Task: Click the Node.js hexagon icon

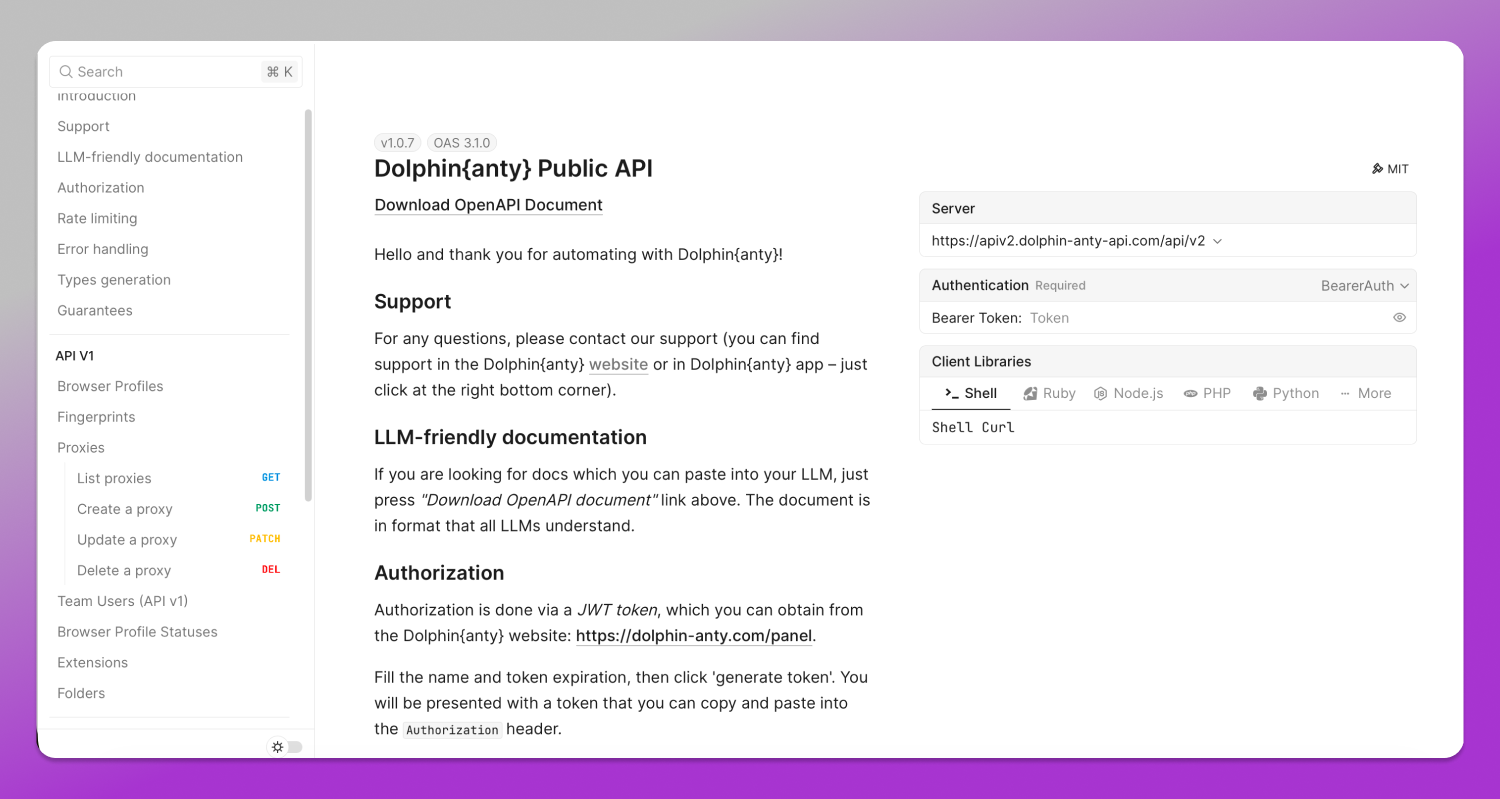Action: [1101, 393]
